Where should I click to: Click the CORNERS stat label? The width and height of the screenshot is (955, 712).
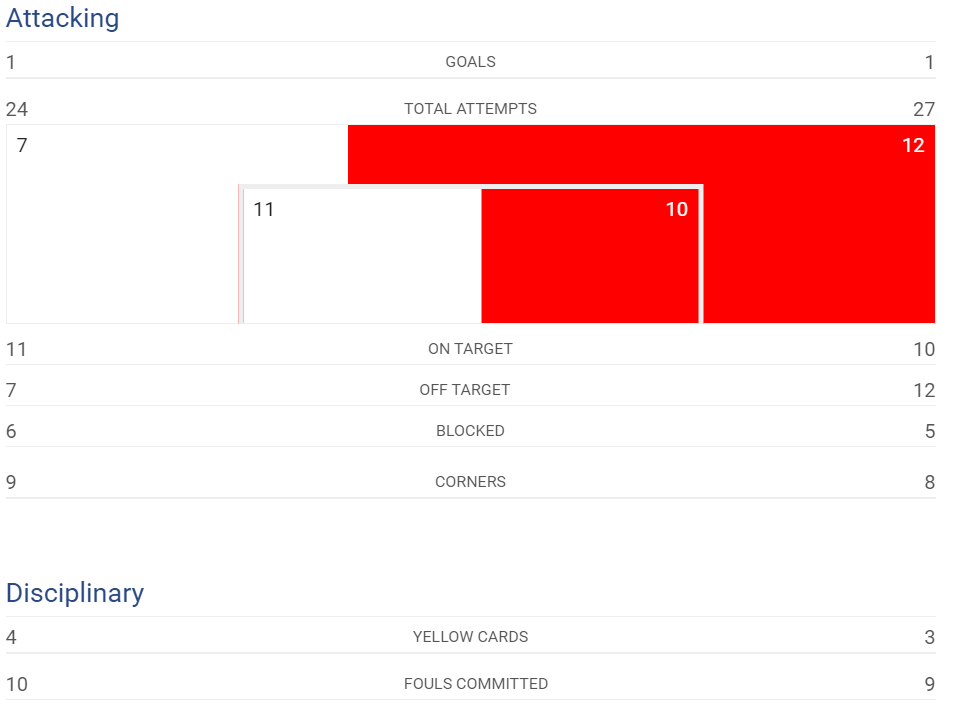click(470, 482)
